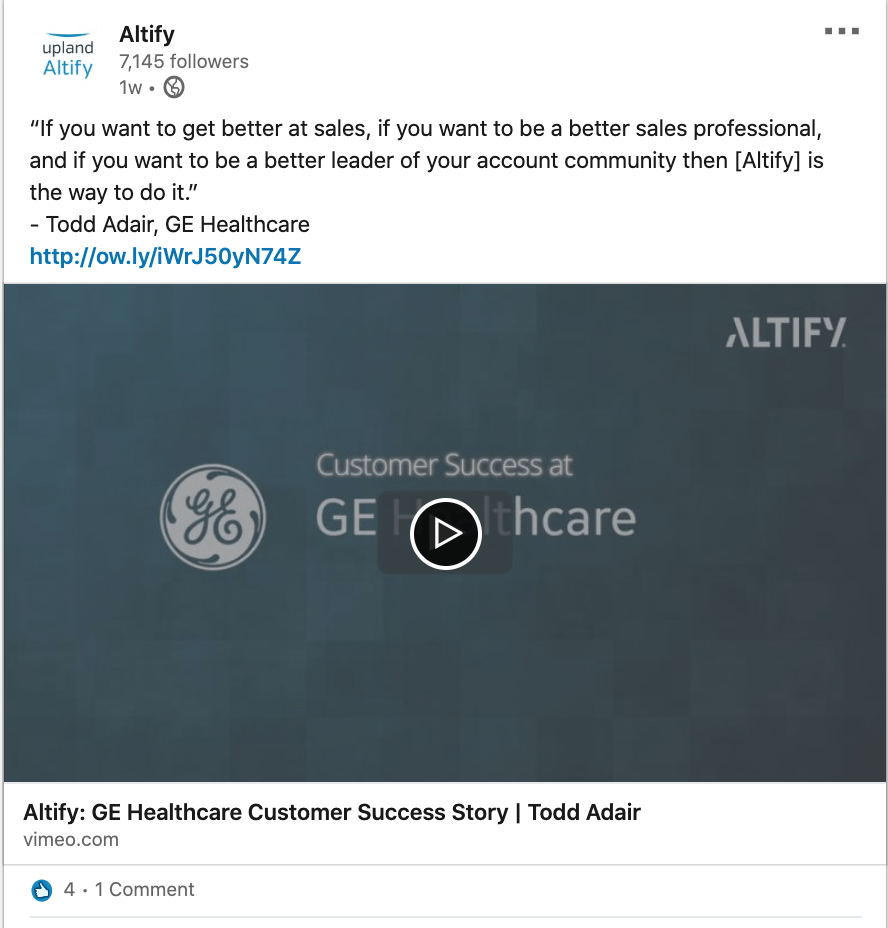Click the globe public visibility icon
The height and width of the screenshot is (928, 888).
point(174,88)
